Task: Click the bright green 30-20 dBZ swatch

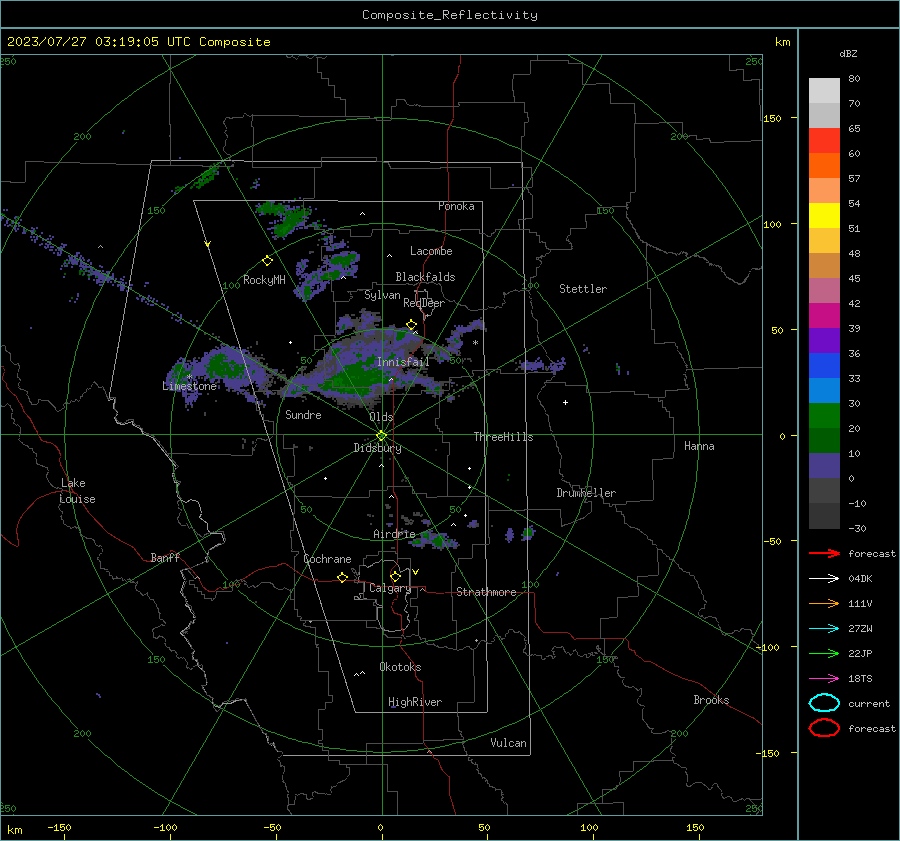Action: point(824,416)
